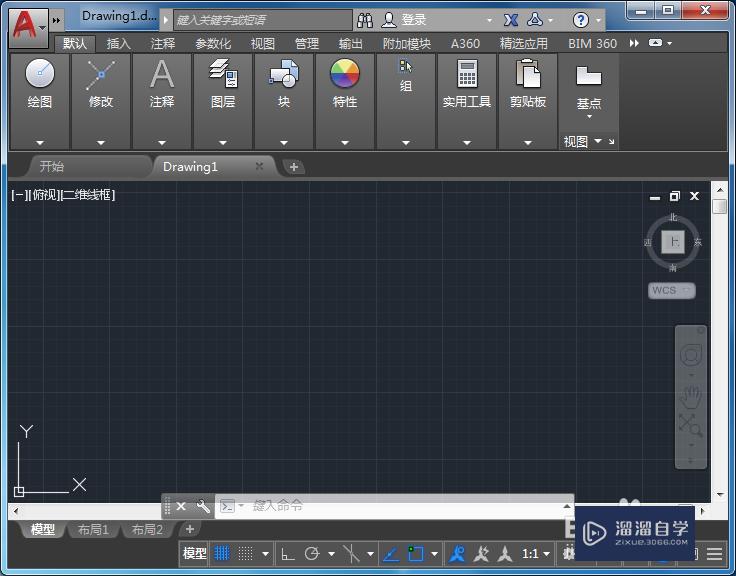Open the SteeringWheel navigation tool
Image resolution: width=736 pixels, height=576 pixels.
click(690, 356)
